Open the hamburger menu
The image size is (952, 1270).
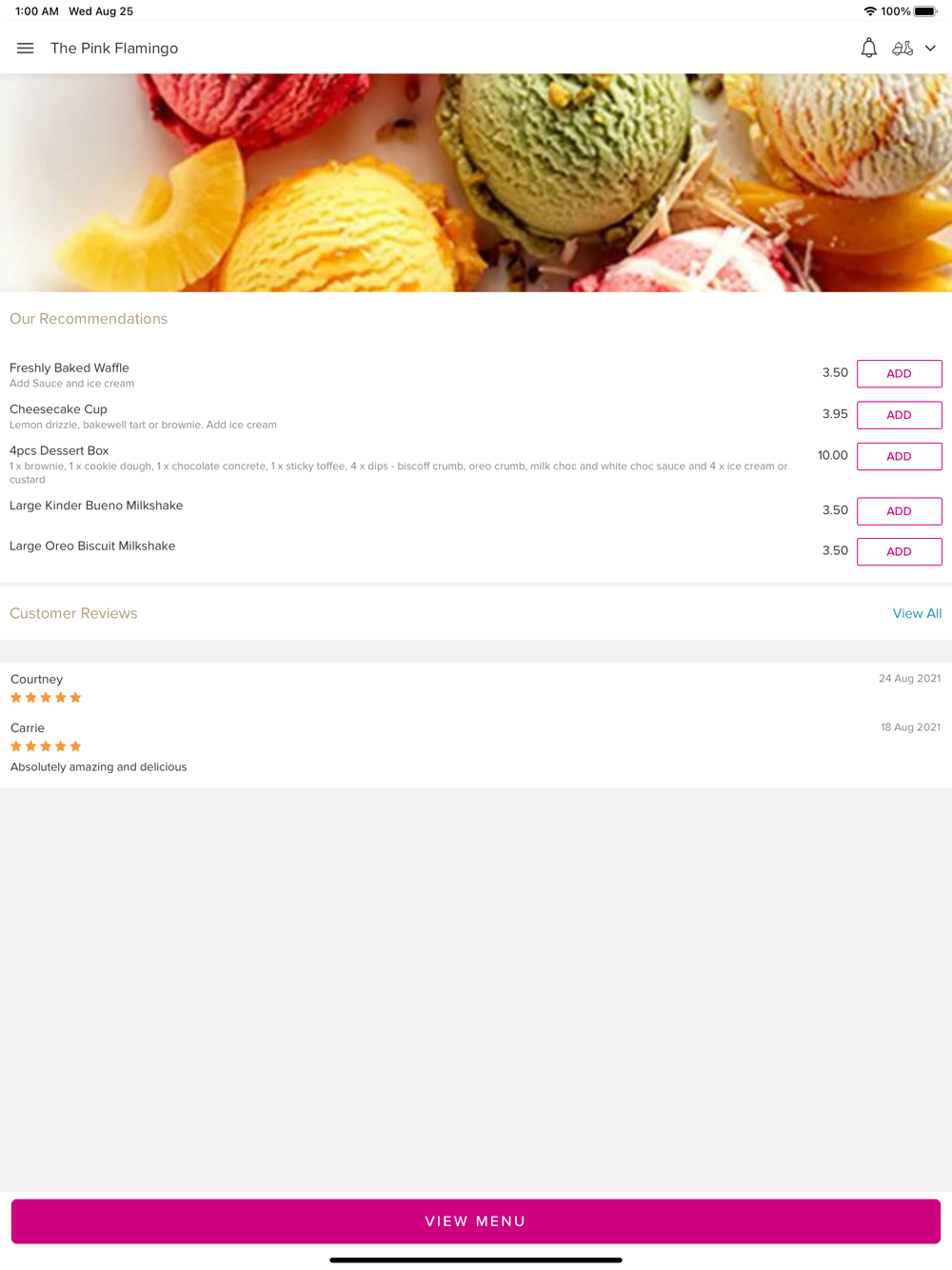(x=26, y=49)
